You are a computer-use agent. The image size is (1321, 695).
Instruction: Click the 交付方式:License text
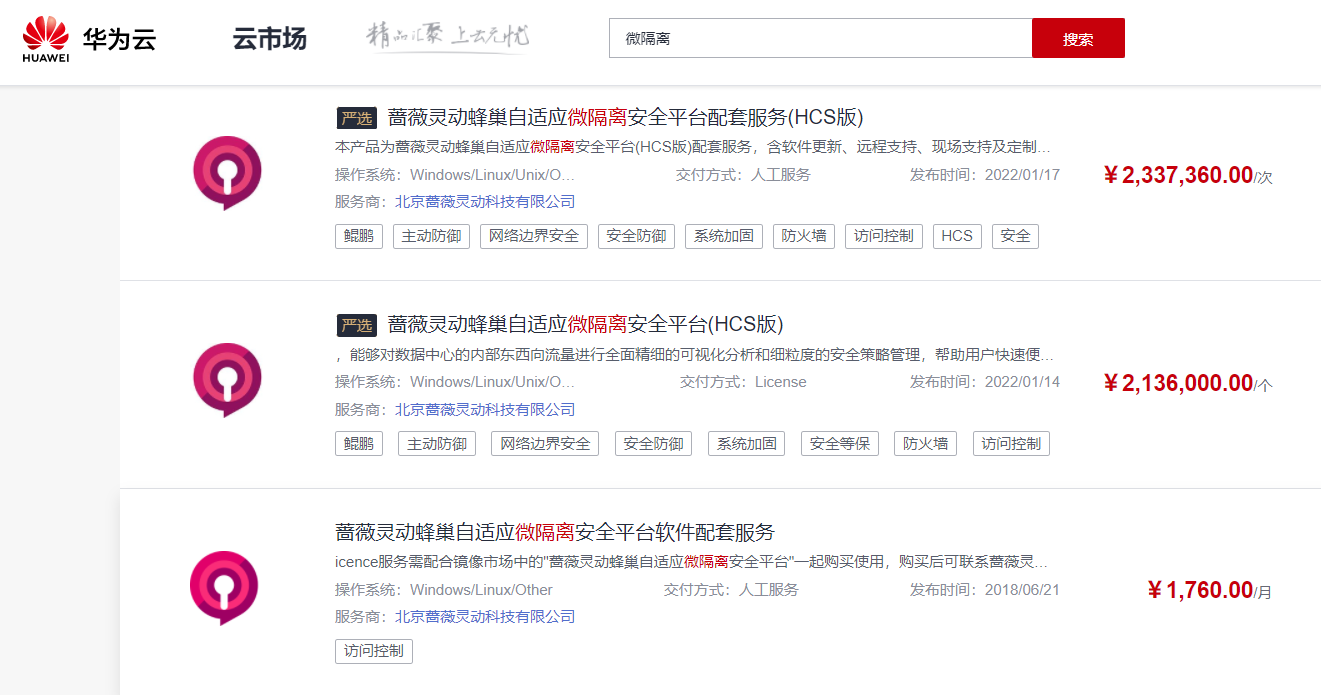[743, 382]
